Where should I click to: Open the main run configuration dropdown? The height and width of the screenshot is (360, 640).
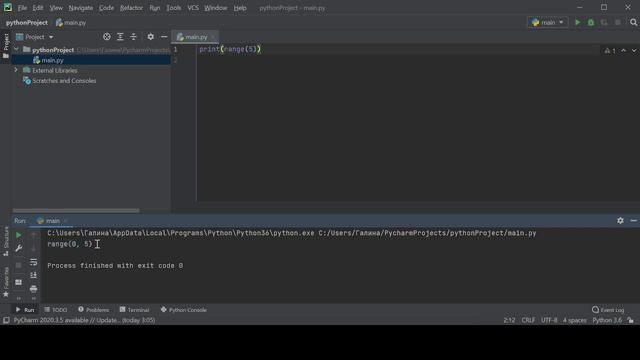click(x=547, y=22)
